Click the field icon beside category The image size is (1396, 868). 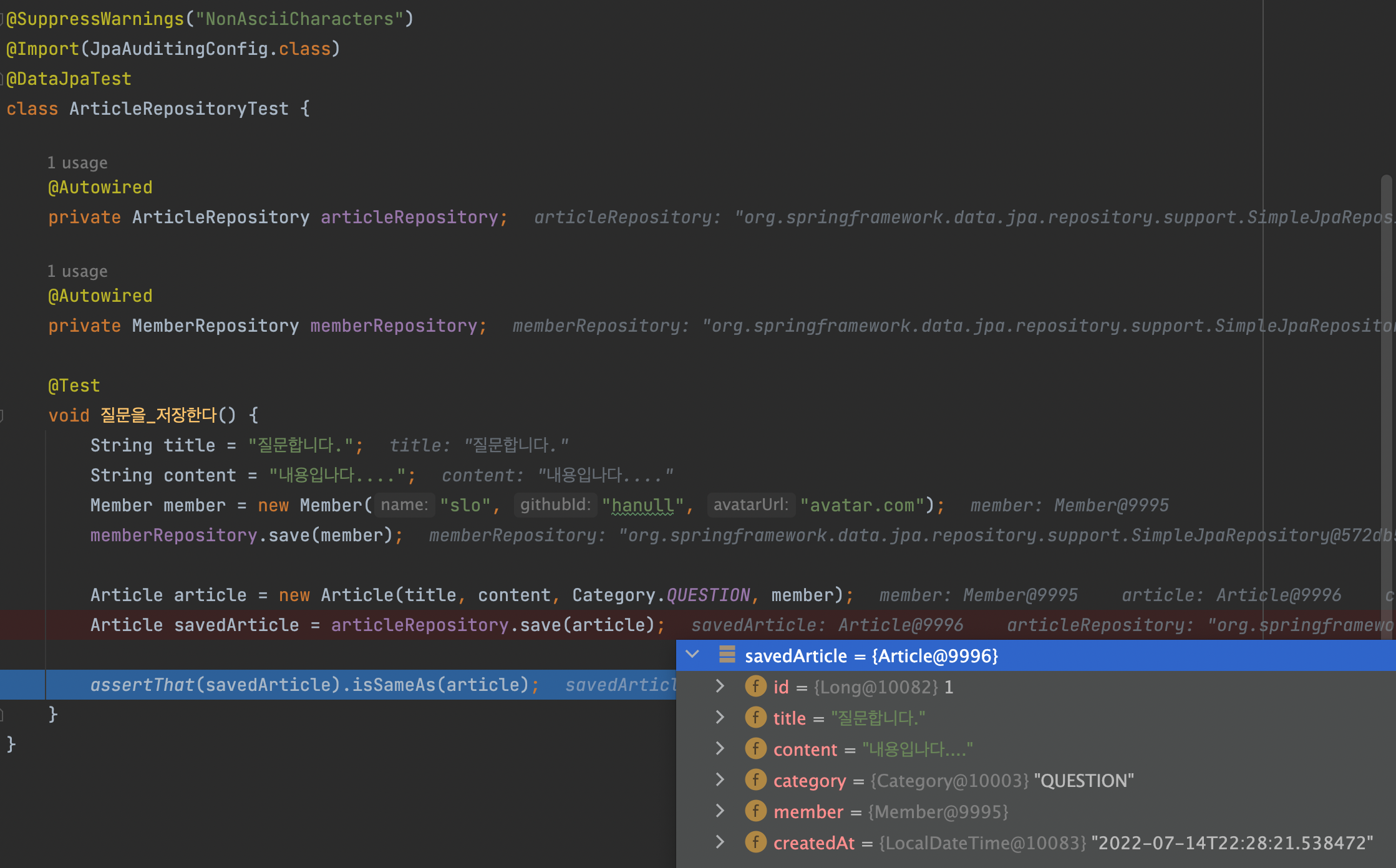[755, 780]
